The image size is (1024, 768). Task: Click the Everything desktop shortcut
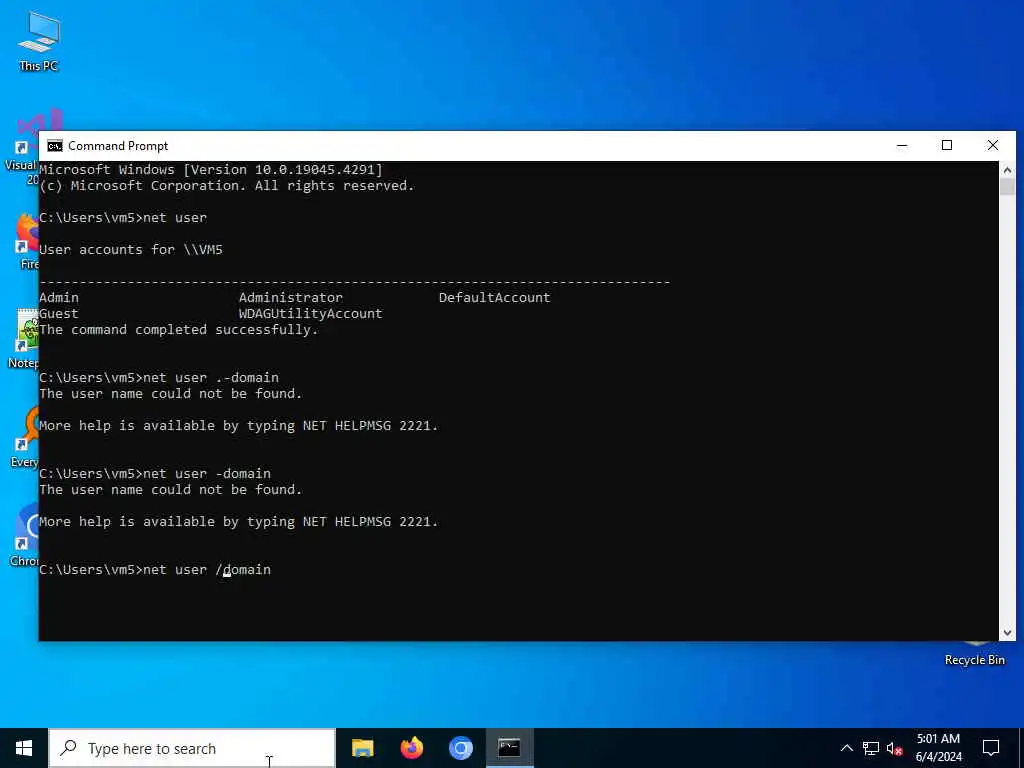(25, 439)
